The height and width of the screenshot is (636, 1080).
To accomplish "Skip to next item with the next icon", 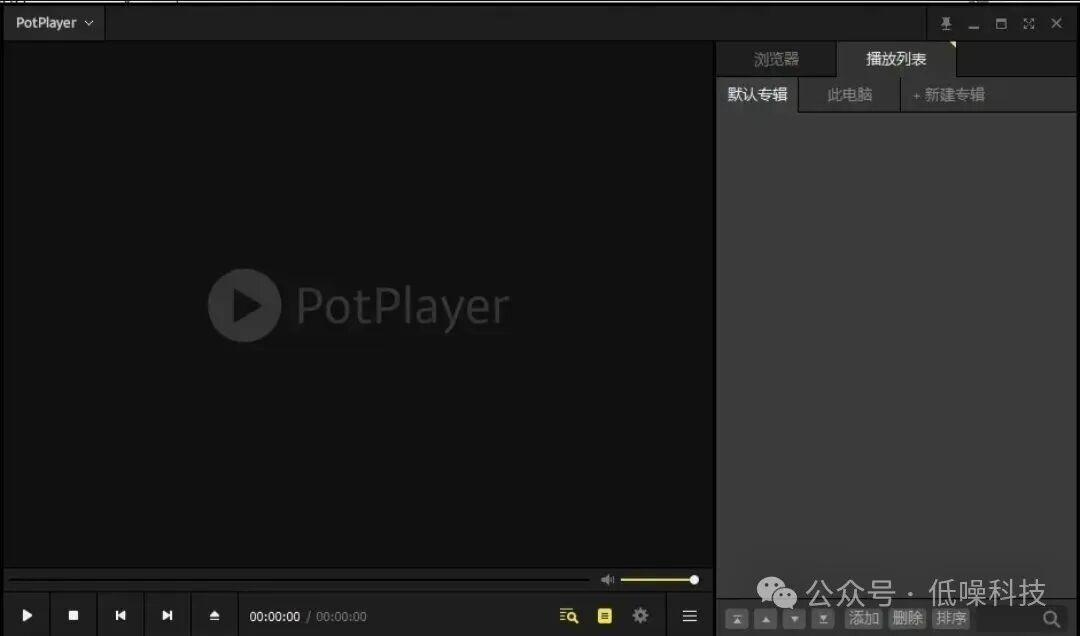I will [167, 615].
